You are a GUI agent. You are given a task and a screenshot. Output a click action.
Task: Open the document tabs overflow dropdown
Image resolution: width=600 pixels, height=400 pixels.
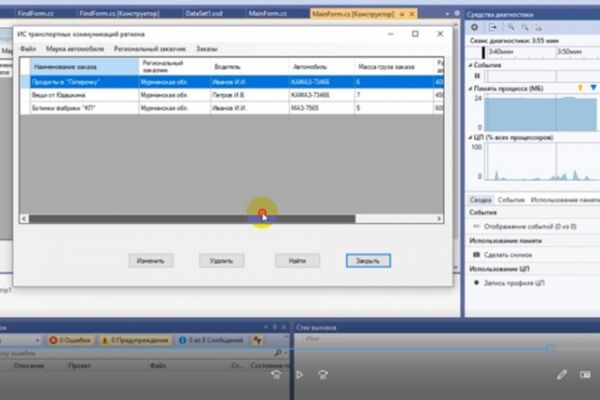447,14
